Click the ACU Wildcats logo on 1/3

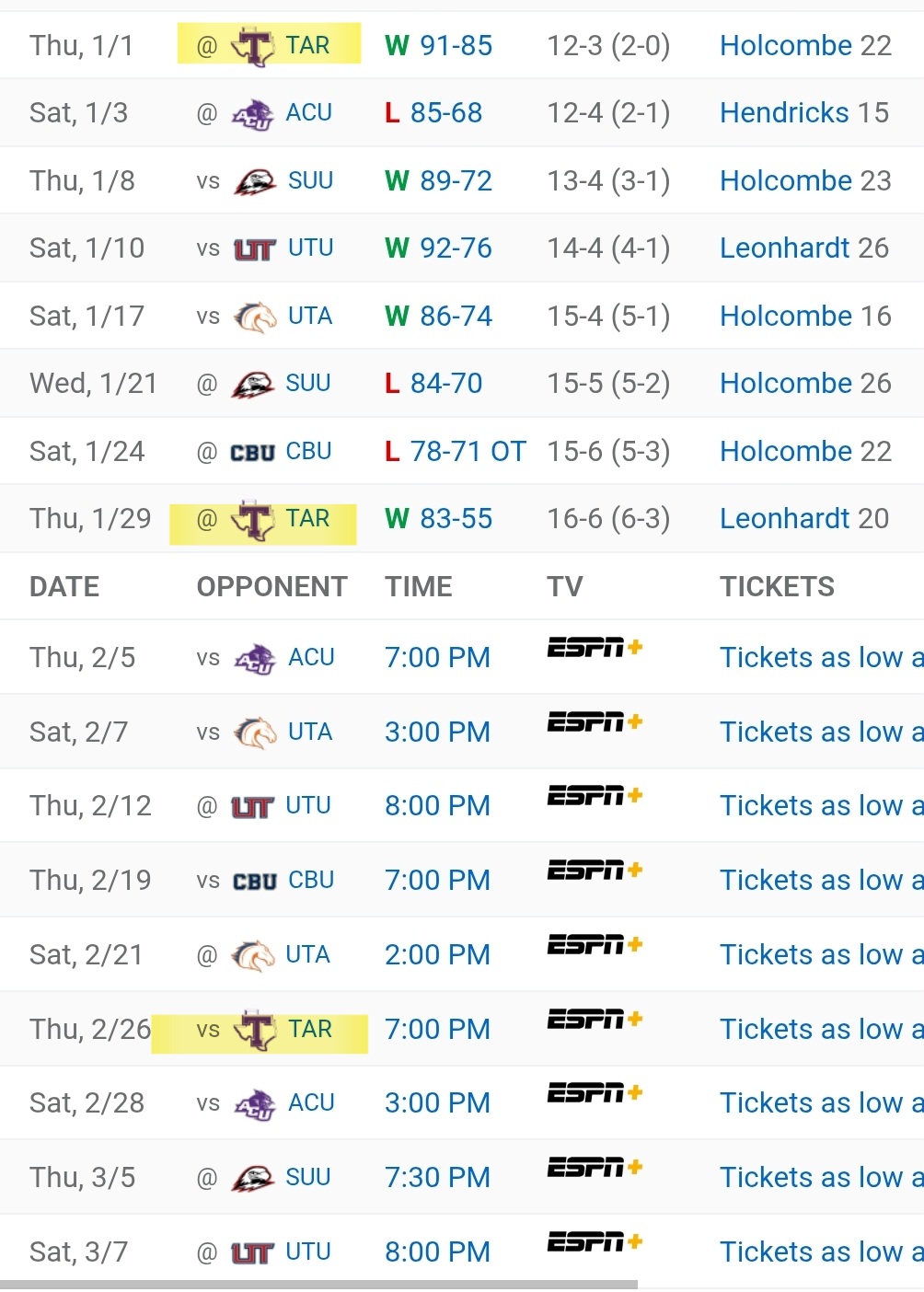click(x=253, y=114)
